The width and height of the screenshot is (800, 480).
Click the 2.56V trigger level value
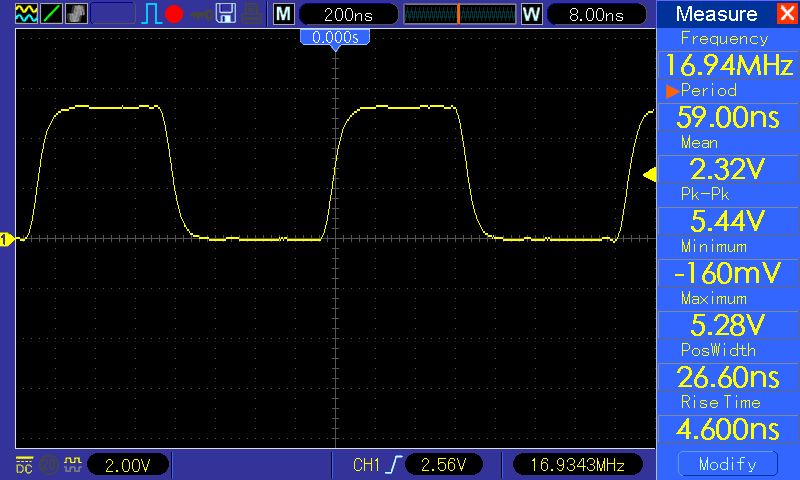[x=443, y=465]
